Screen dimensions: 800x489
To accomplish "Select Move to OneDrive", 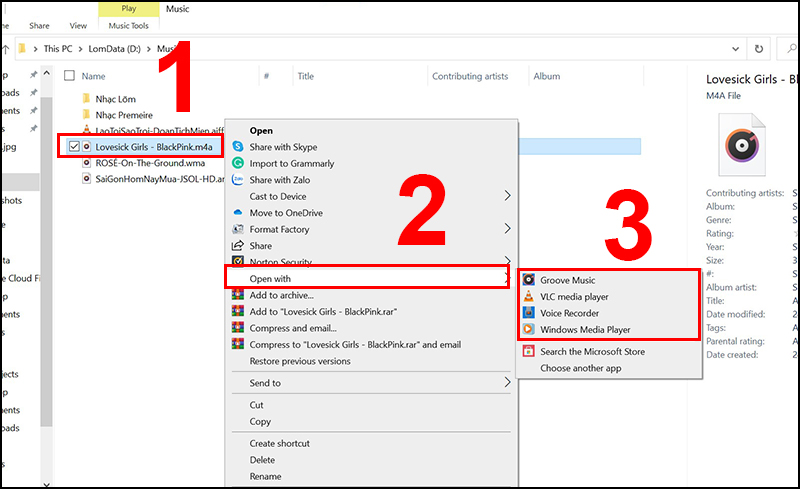I will 286,213.
